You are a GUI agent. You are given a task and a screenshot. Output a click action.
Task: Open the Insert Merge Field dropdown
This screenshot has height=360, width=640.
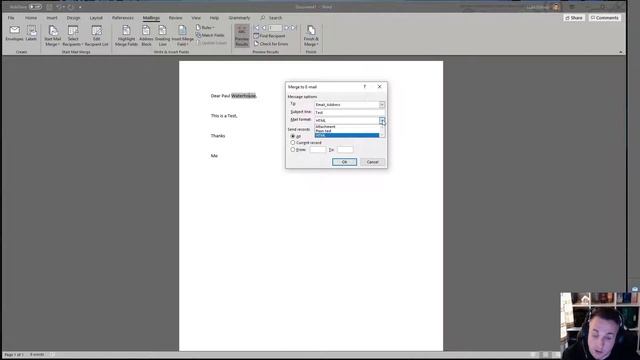click(182, 36)
